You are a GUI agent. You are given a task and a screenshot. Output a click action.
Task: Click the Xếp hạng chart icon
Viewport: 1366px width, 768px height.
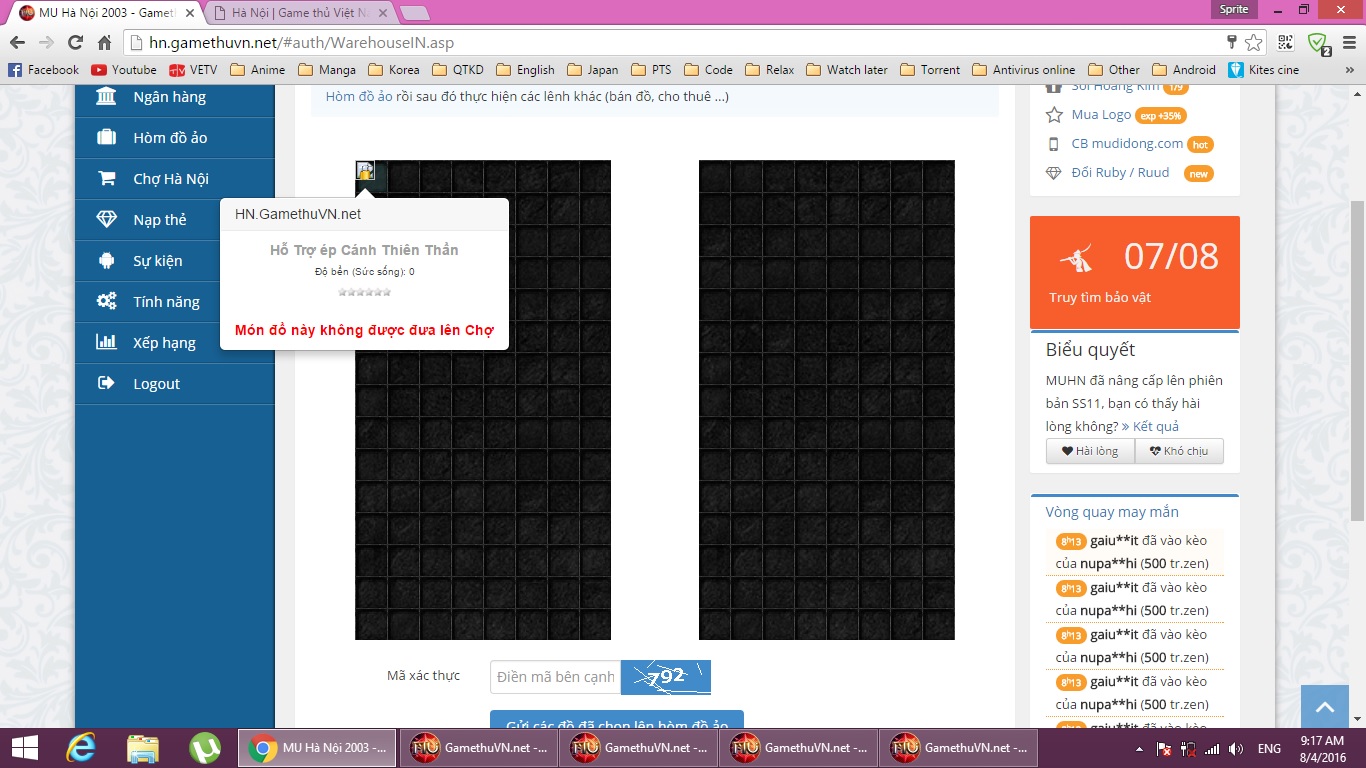106,343
